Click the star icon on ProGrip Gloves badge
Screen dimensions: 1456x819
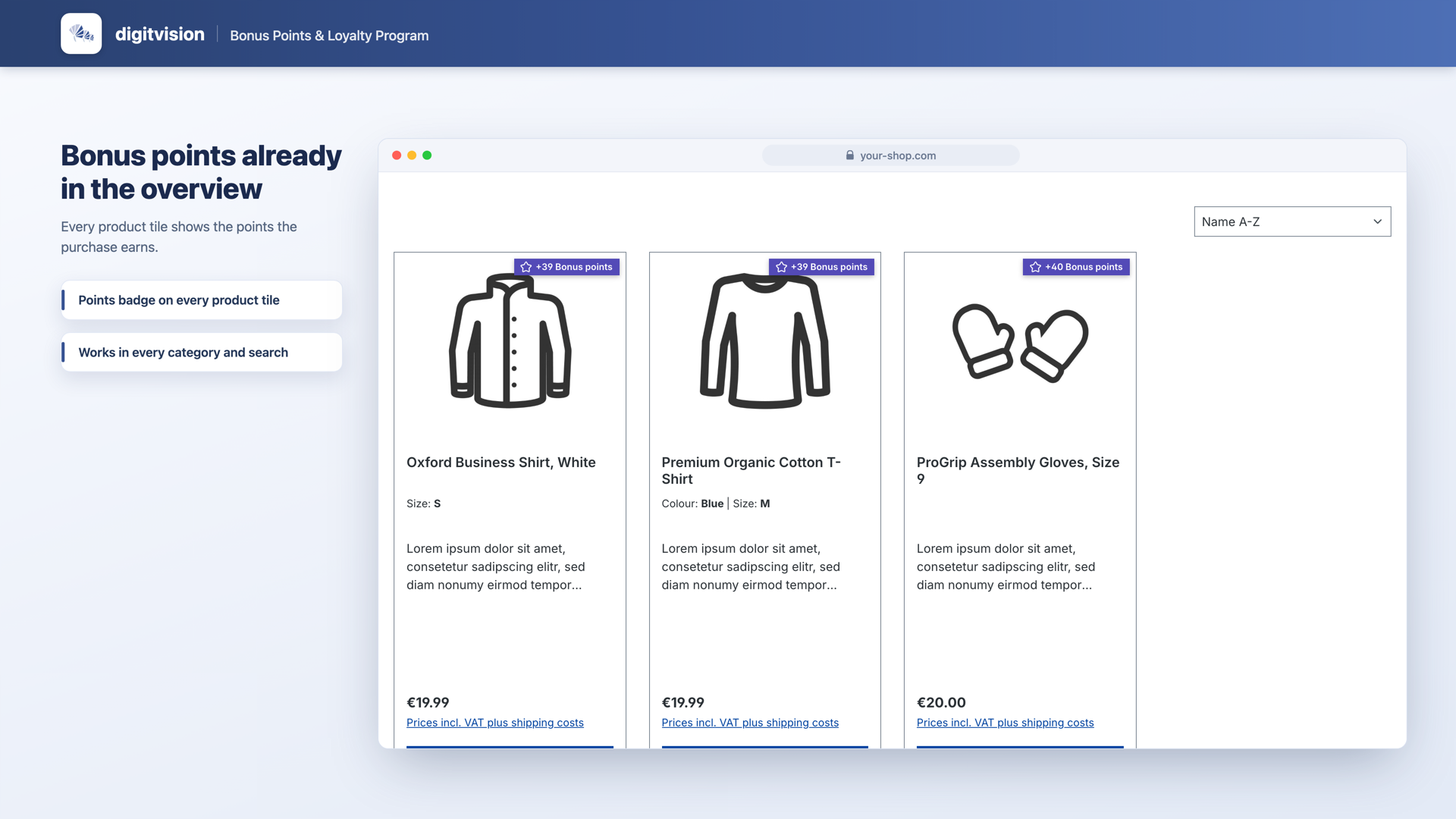coord(1035,267)
